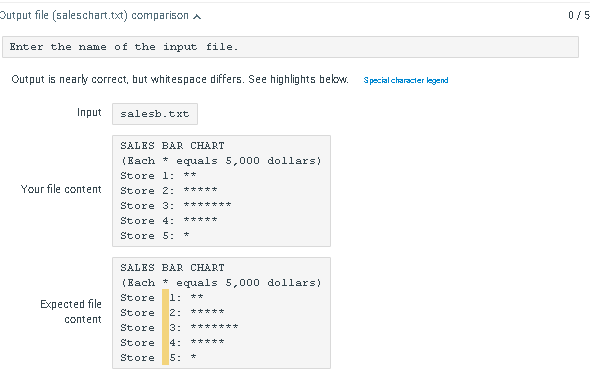602x385 pixels.
Task: Click the 'Input' label
Action: pos(89,112)
